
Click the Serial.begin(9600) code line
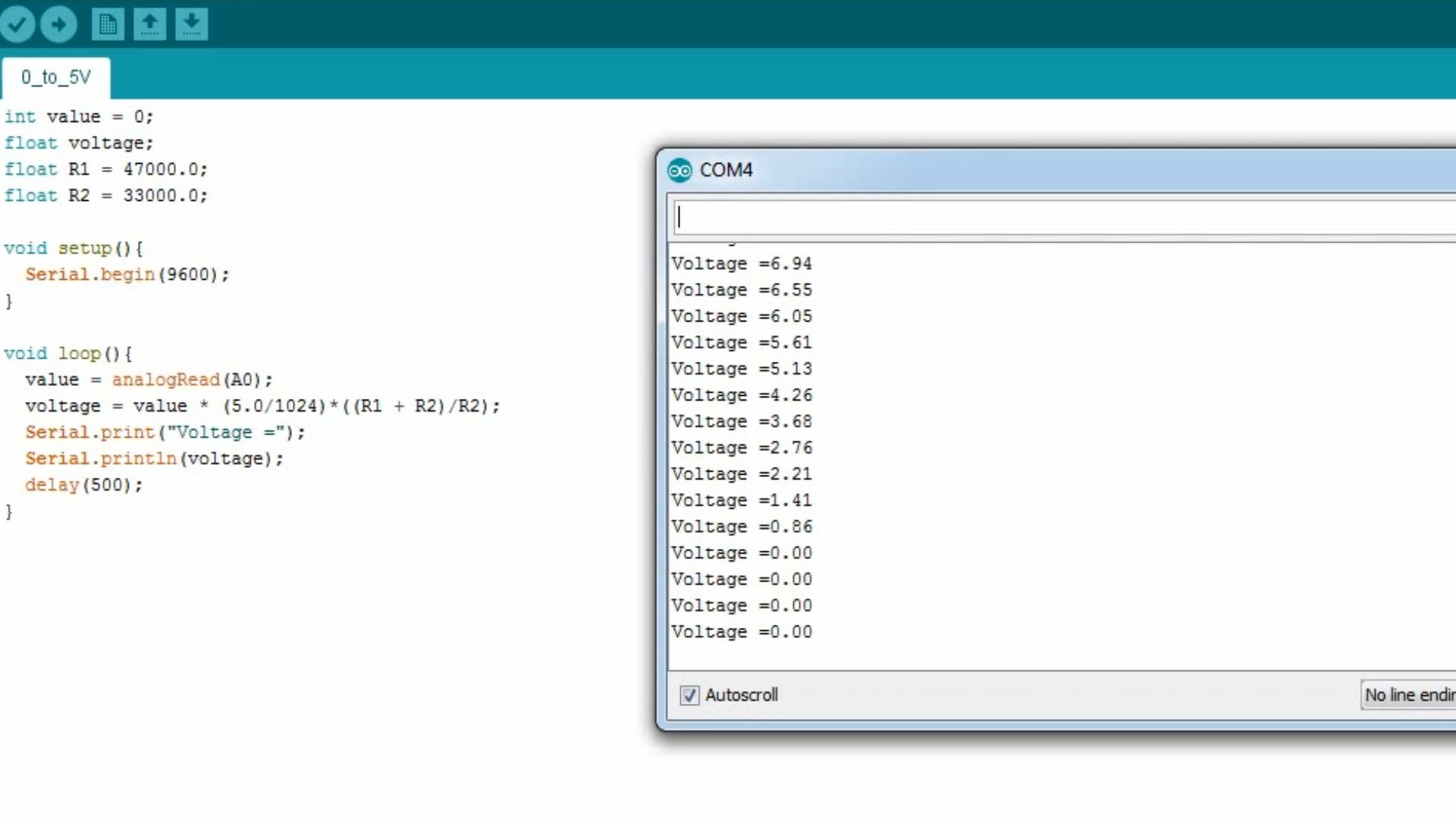tap(127, 275)
